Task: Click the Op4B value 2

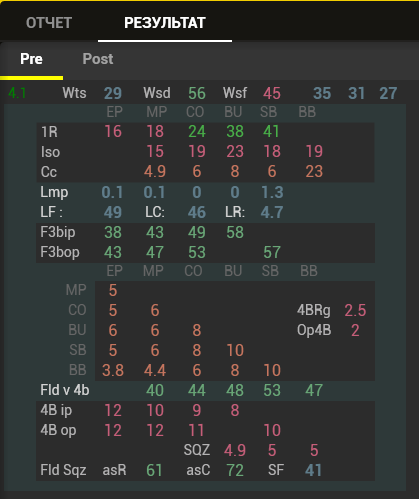Action: click(x=355, y=330)
